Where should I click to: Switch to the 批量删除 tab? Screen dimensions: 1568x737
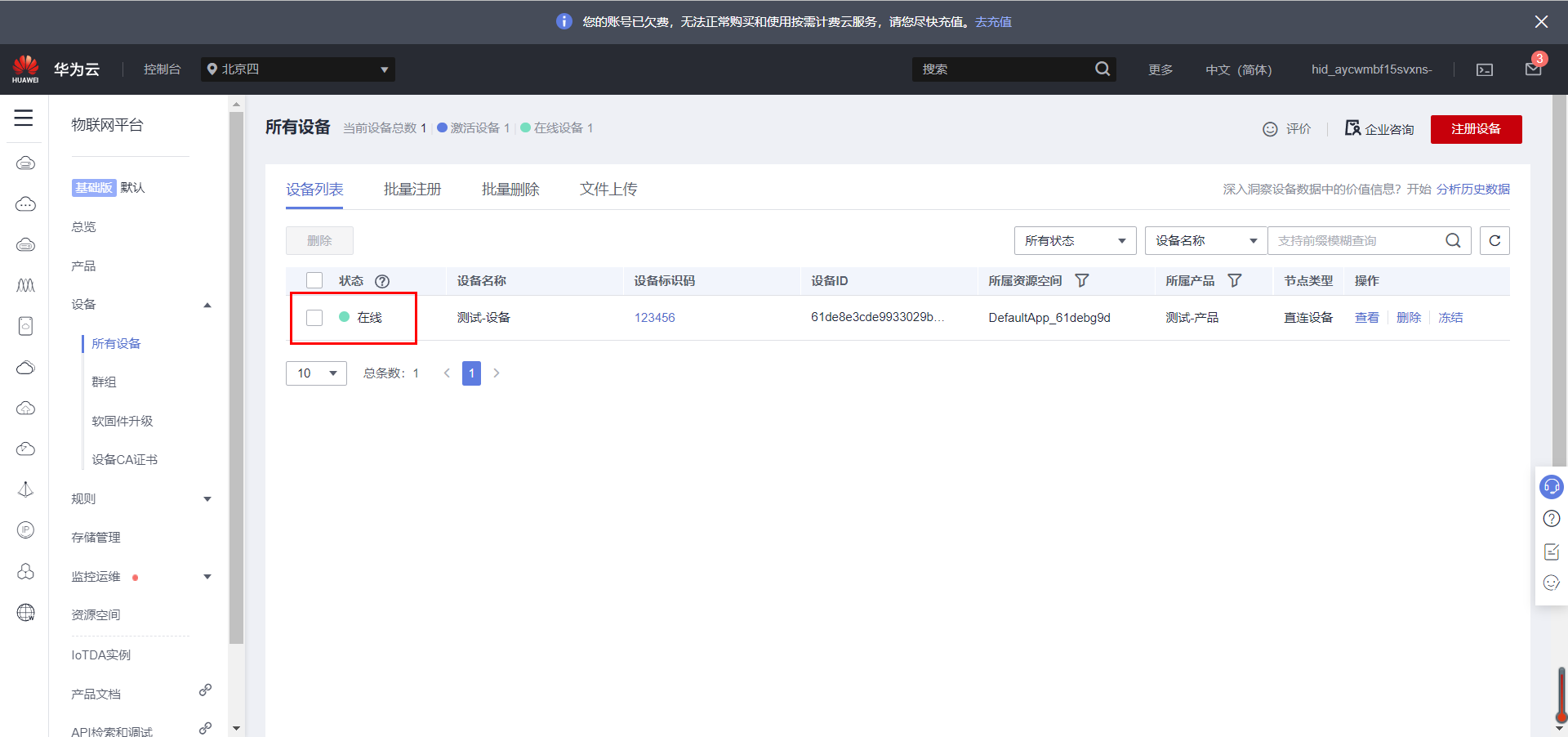510,190
